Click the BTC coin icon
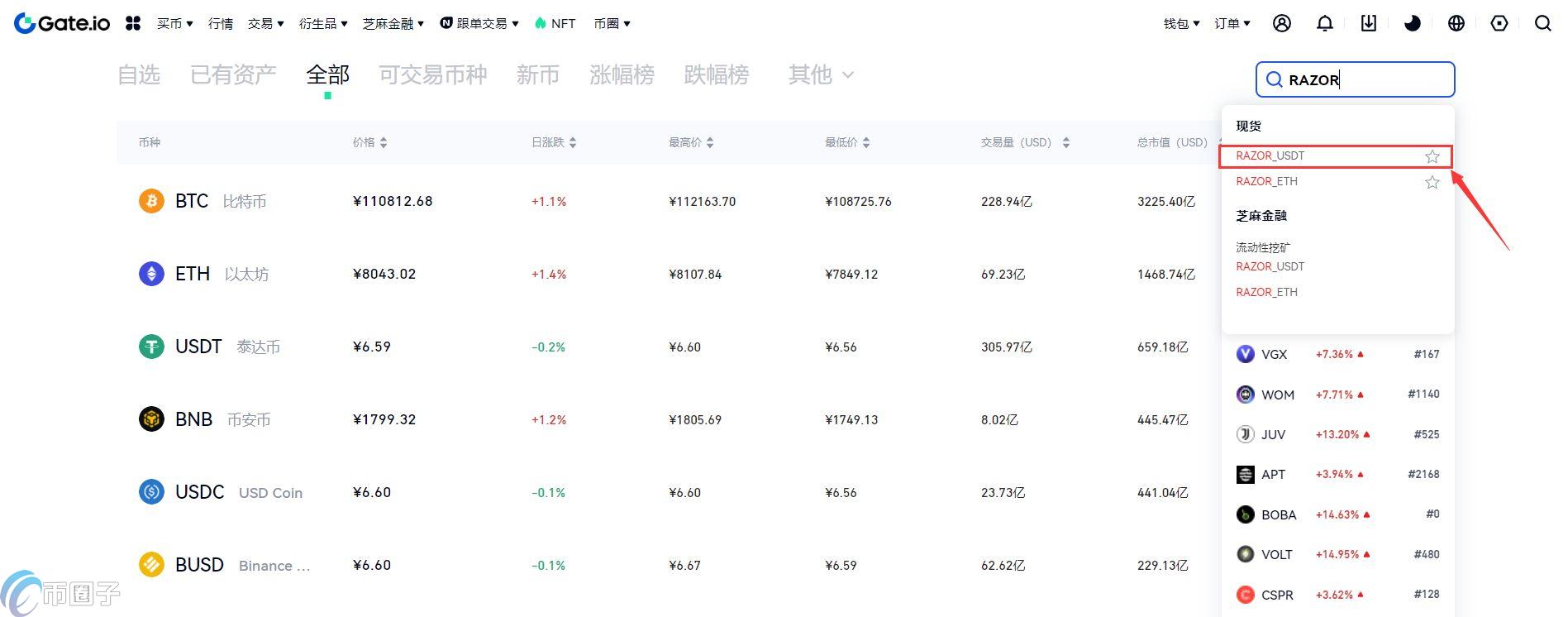This screenshot has width=1568, height=617. (151, 201)
